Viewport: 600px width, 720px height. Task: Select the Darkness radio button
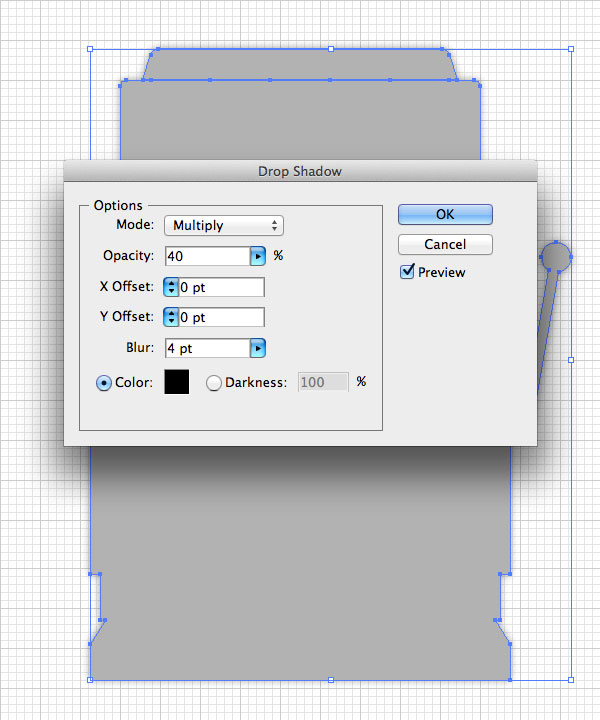tap(213, 383)
